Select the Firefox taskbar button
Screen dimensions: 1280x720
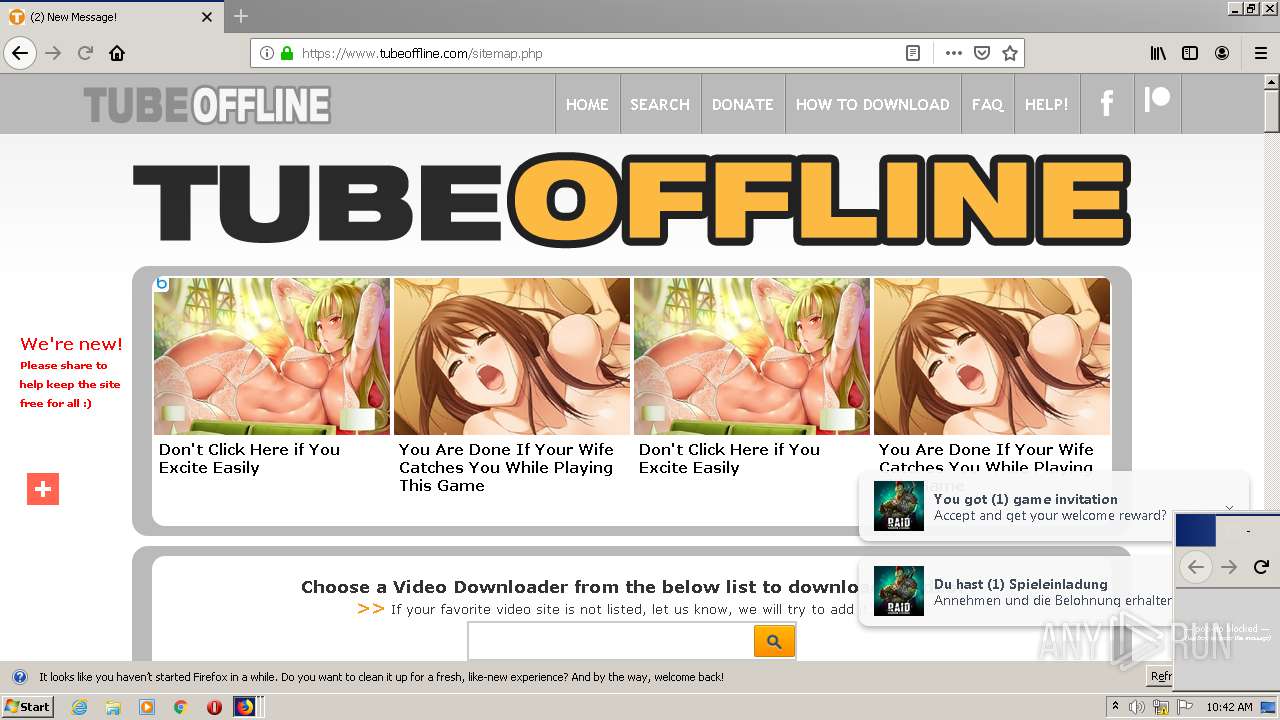pos(246,707)
